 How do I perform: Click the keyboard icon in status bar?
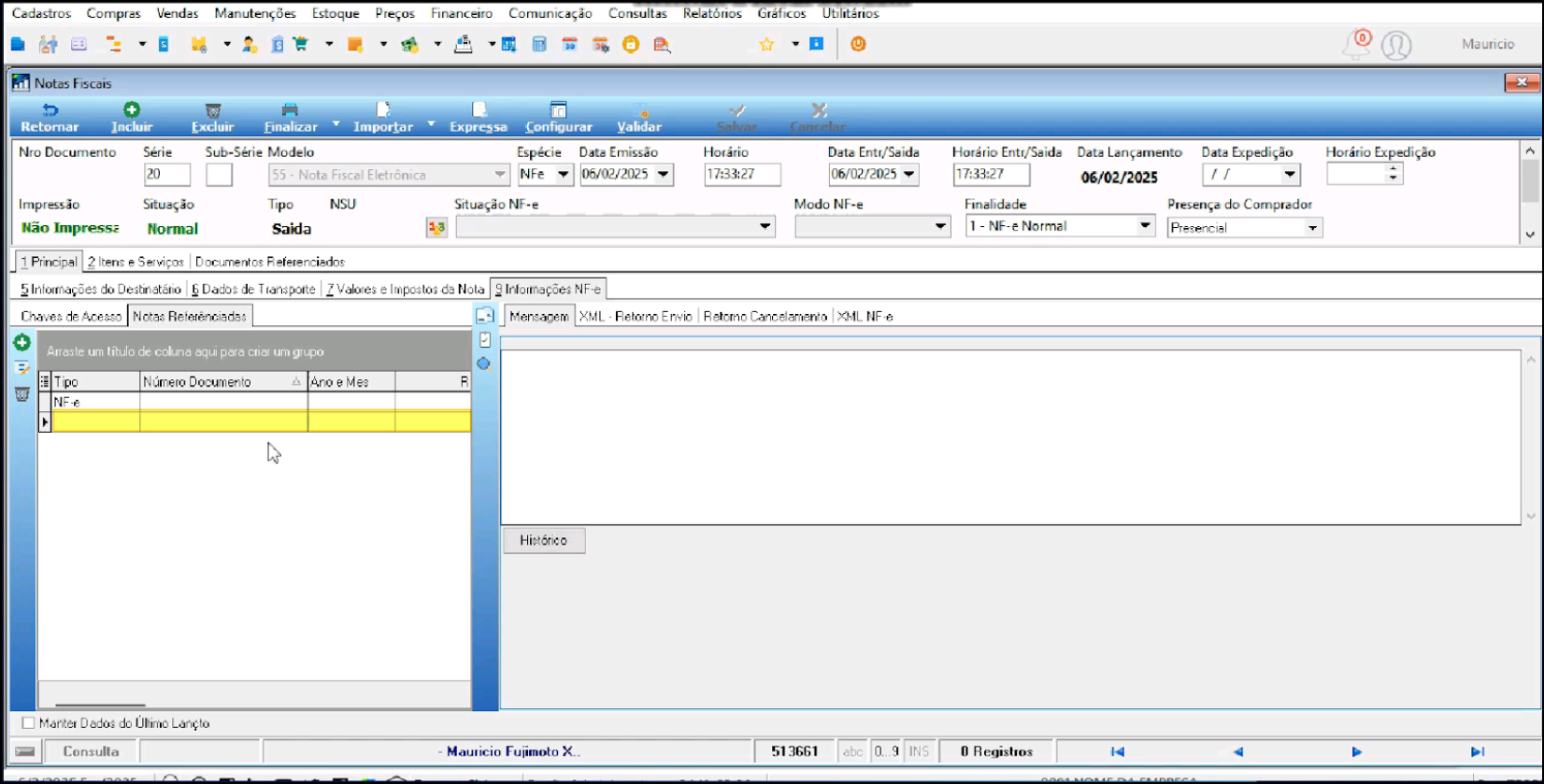coord(25,751)
